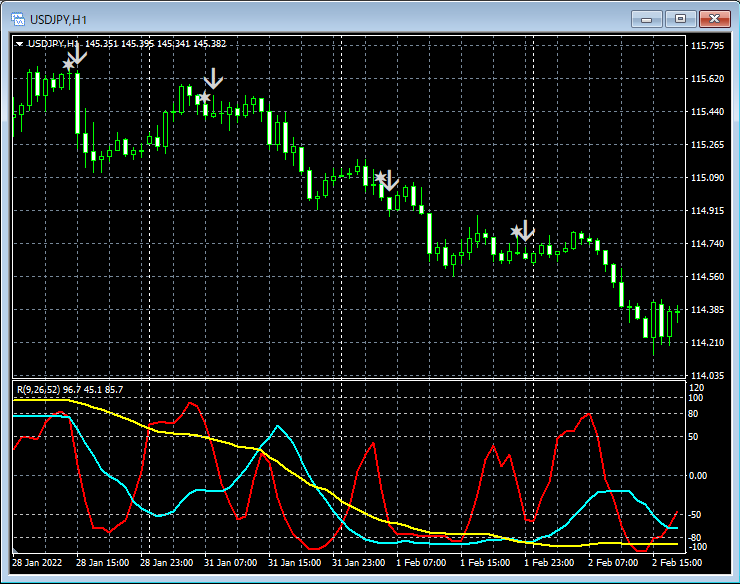Viewport: 740px width, 584px height.
Task: Click the -100 level on the indicator scale
Action: [x=697, y=547]
